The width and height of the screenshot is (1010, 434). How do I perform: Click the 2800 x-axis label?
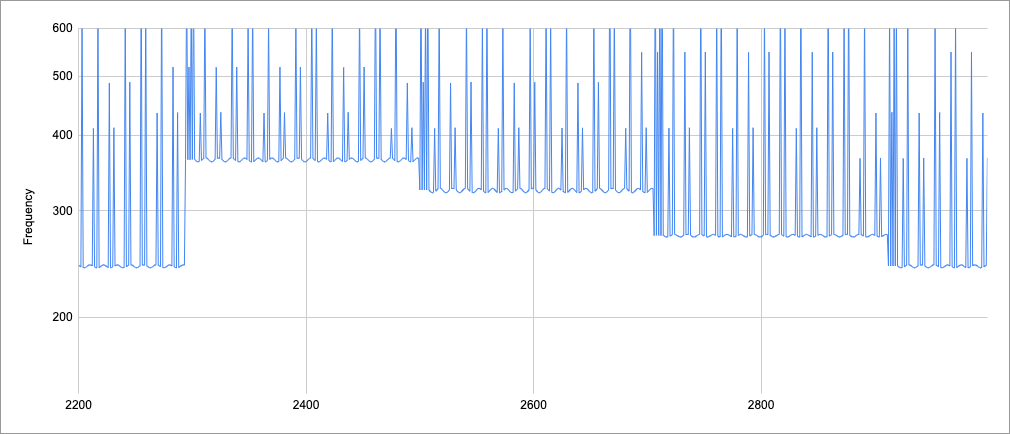[761, 407]
